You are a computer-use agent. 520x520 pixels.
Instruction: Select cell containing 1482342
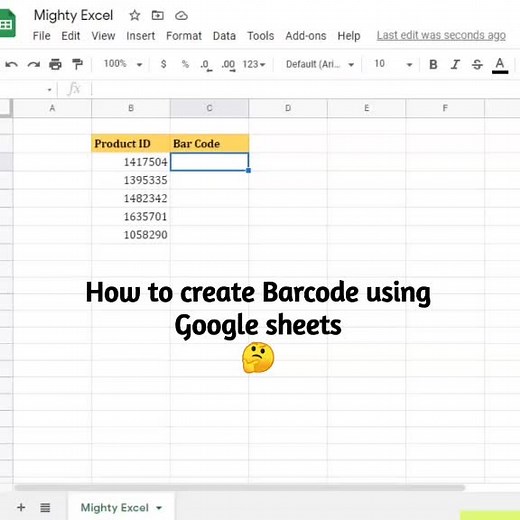pos(131,198)
